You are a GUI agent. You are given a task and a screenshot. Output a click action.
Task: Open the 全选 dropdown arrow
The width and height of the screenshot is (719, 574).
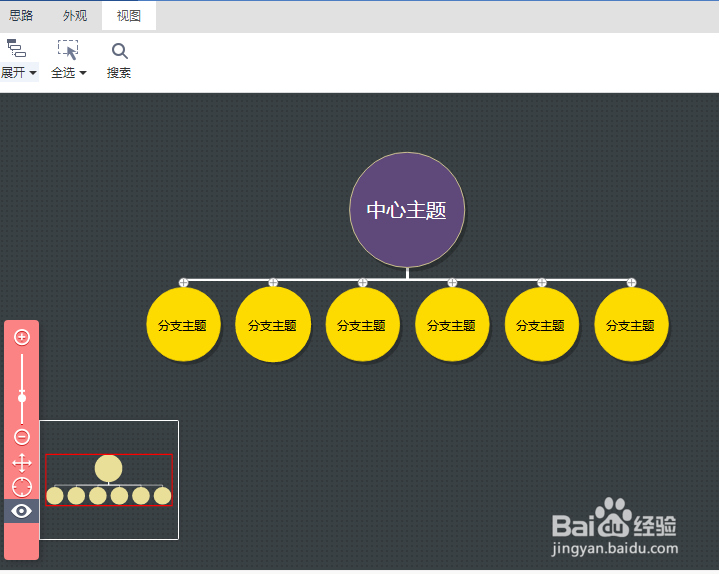pos(83,73)
